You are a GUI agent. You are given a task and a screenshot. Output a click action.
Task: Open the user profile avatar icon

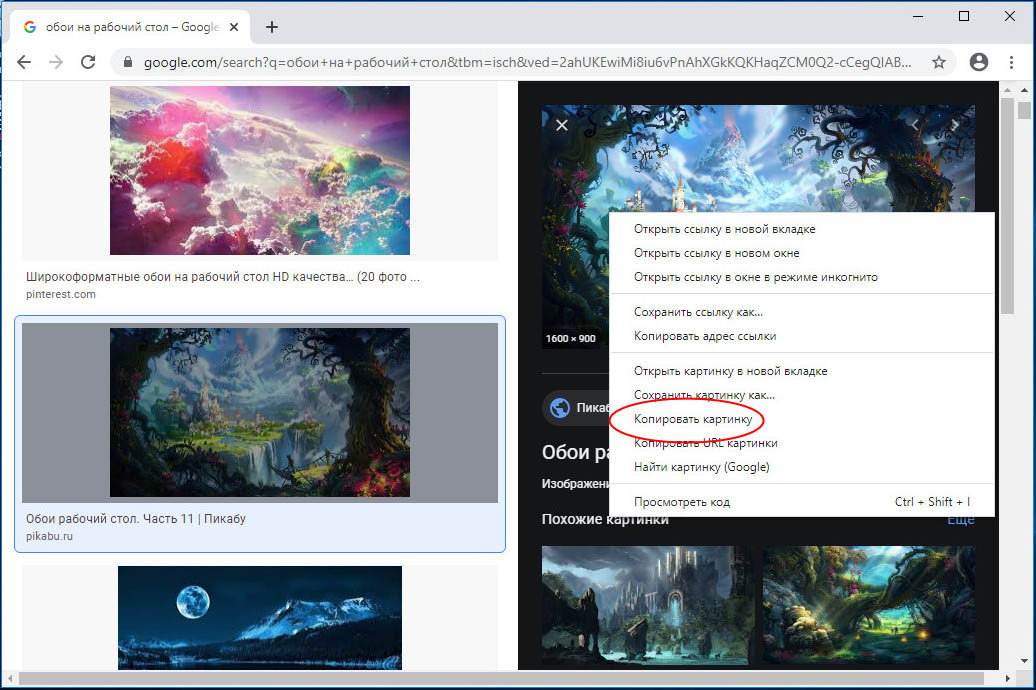click(x=979, y=62)
